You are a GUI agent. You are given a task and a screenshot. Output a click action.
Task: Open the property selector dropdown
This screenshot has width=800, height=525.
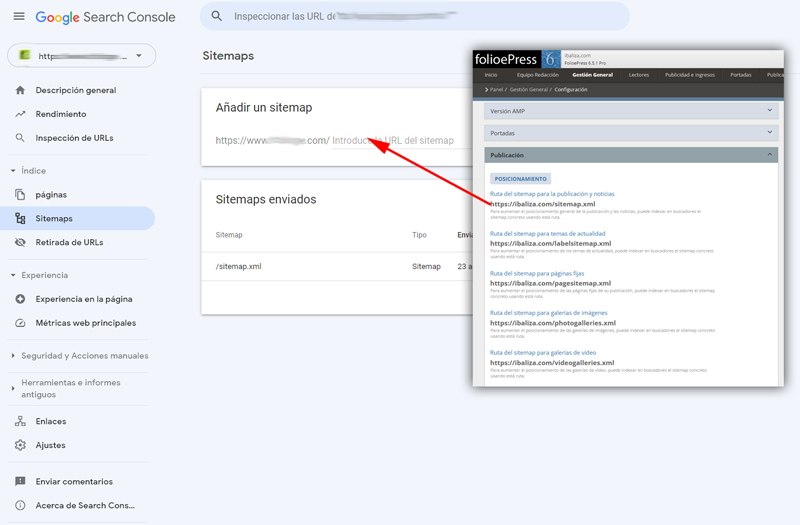click(x=82, y=56)
